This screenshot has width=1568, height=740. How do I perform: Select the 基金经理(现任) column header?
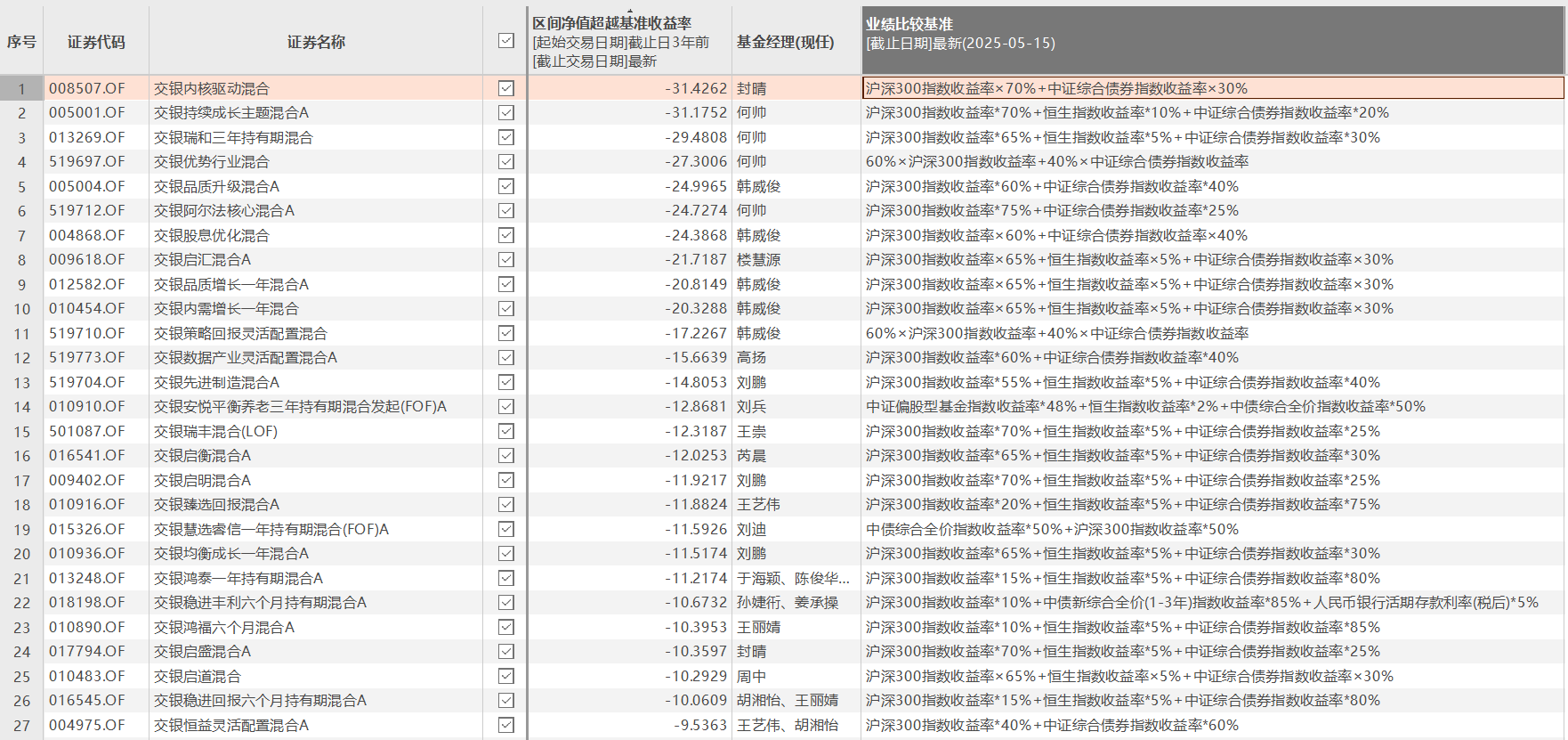point(785,42)
